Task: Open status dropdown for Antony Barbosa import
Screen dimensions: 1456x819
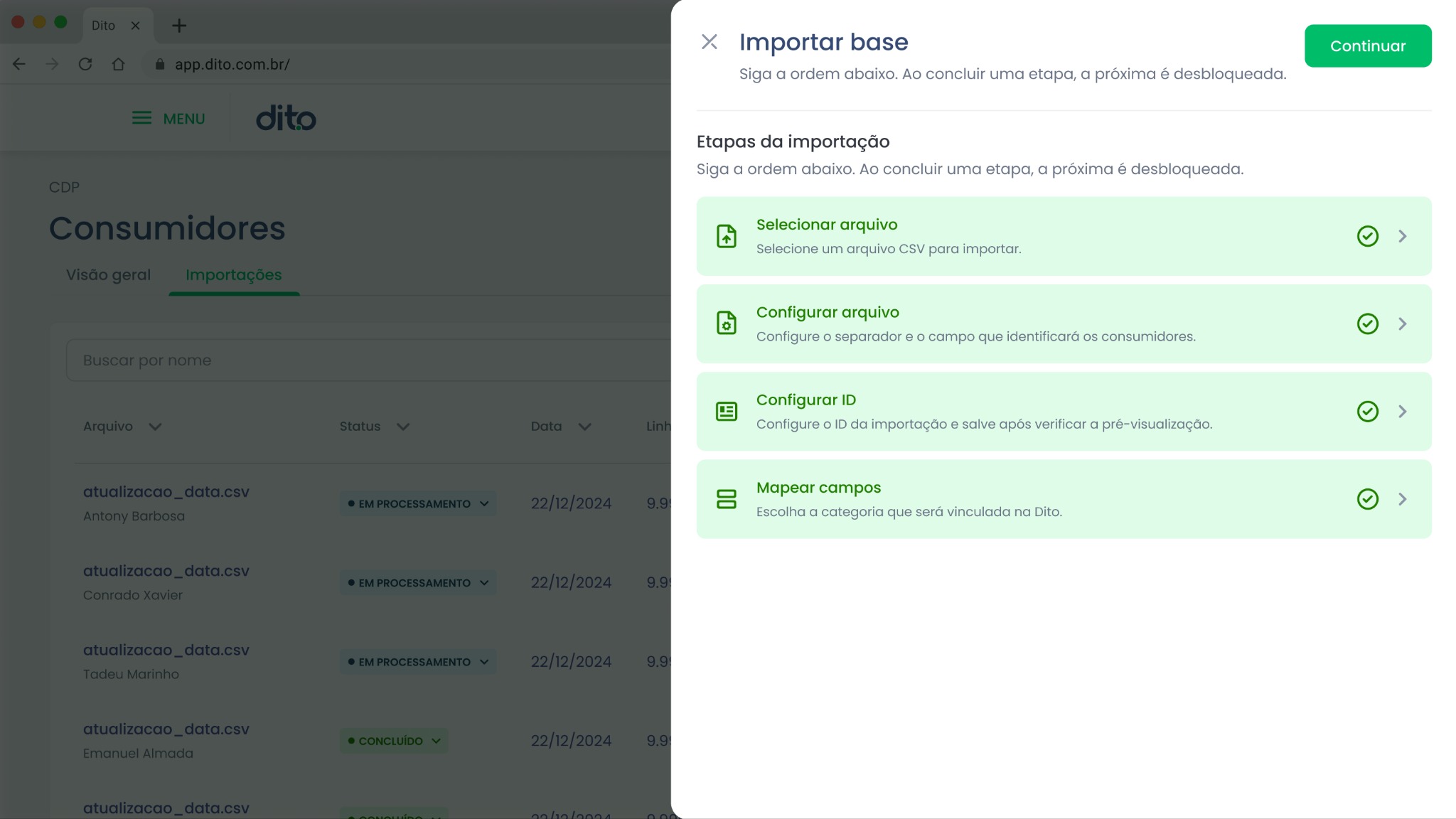Action: (x=417, y=503)
